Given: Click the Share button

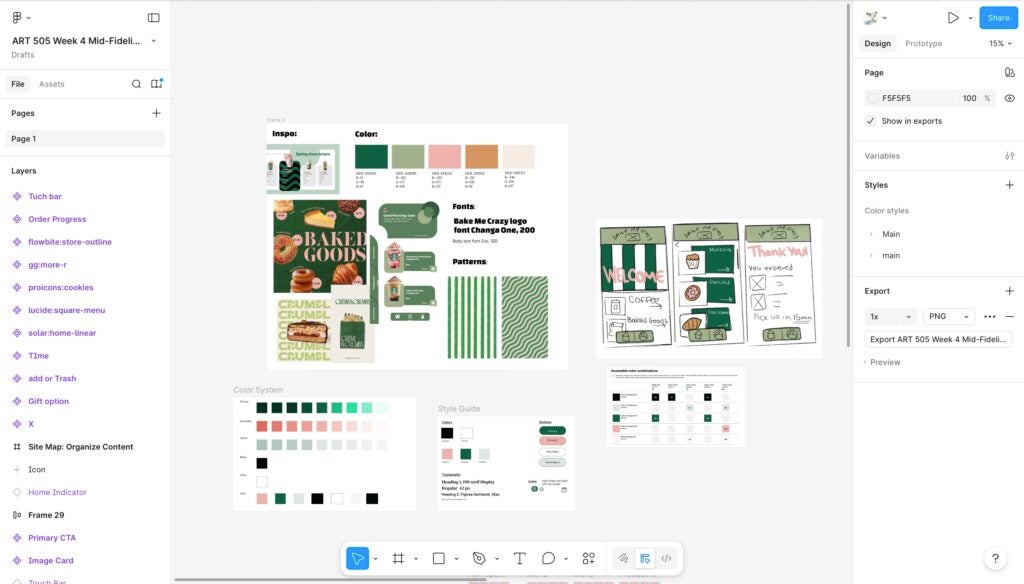Looking at the screenshot, I should 997,17.
